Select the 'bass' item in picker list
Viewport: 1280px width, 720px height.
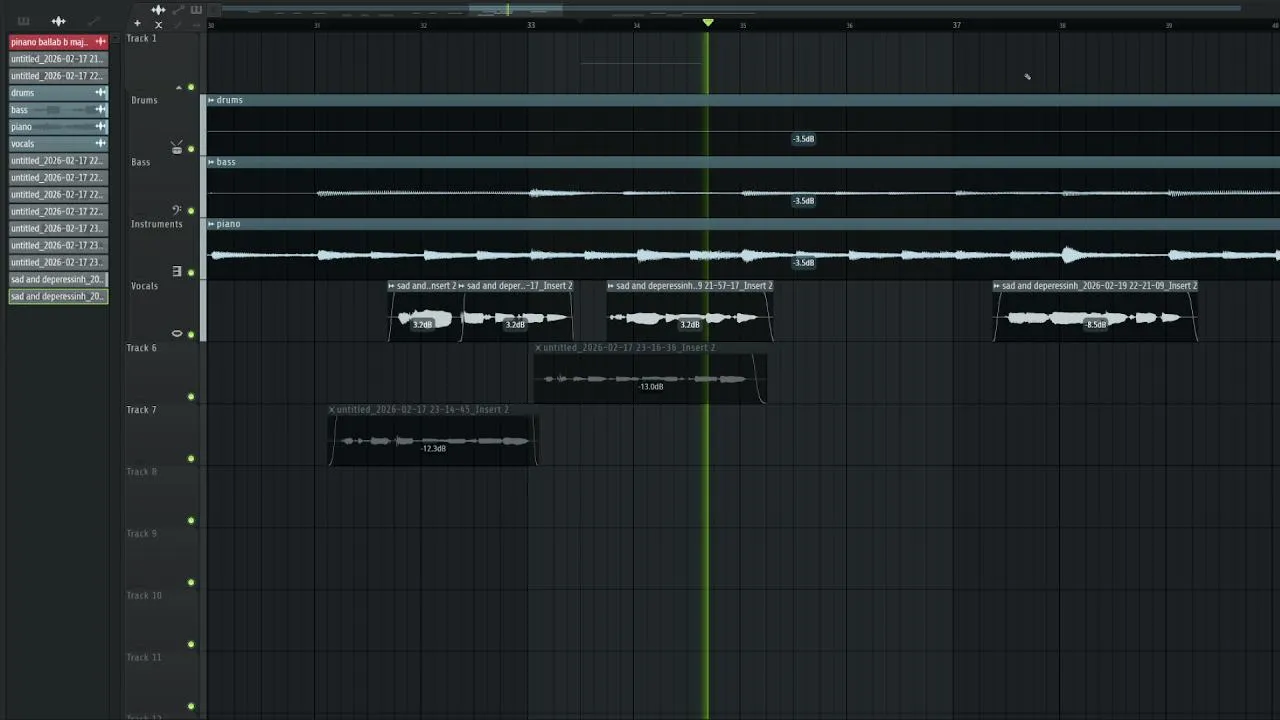[58, 110]
